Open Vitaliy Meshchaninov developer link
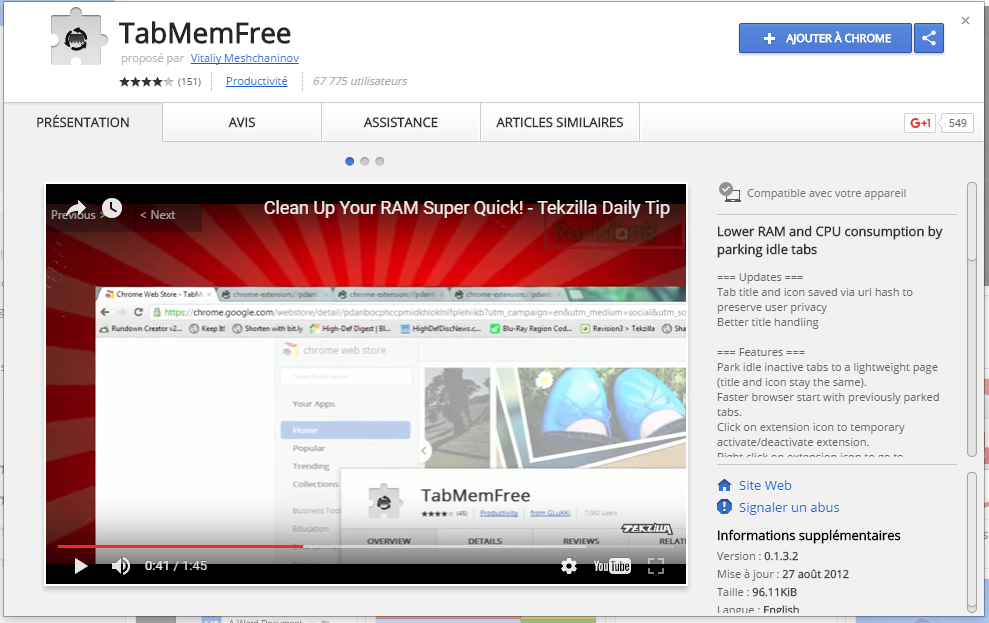Image resolution: width=989 pixels, height=623 pixels. point(245,58)
